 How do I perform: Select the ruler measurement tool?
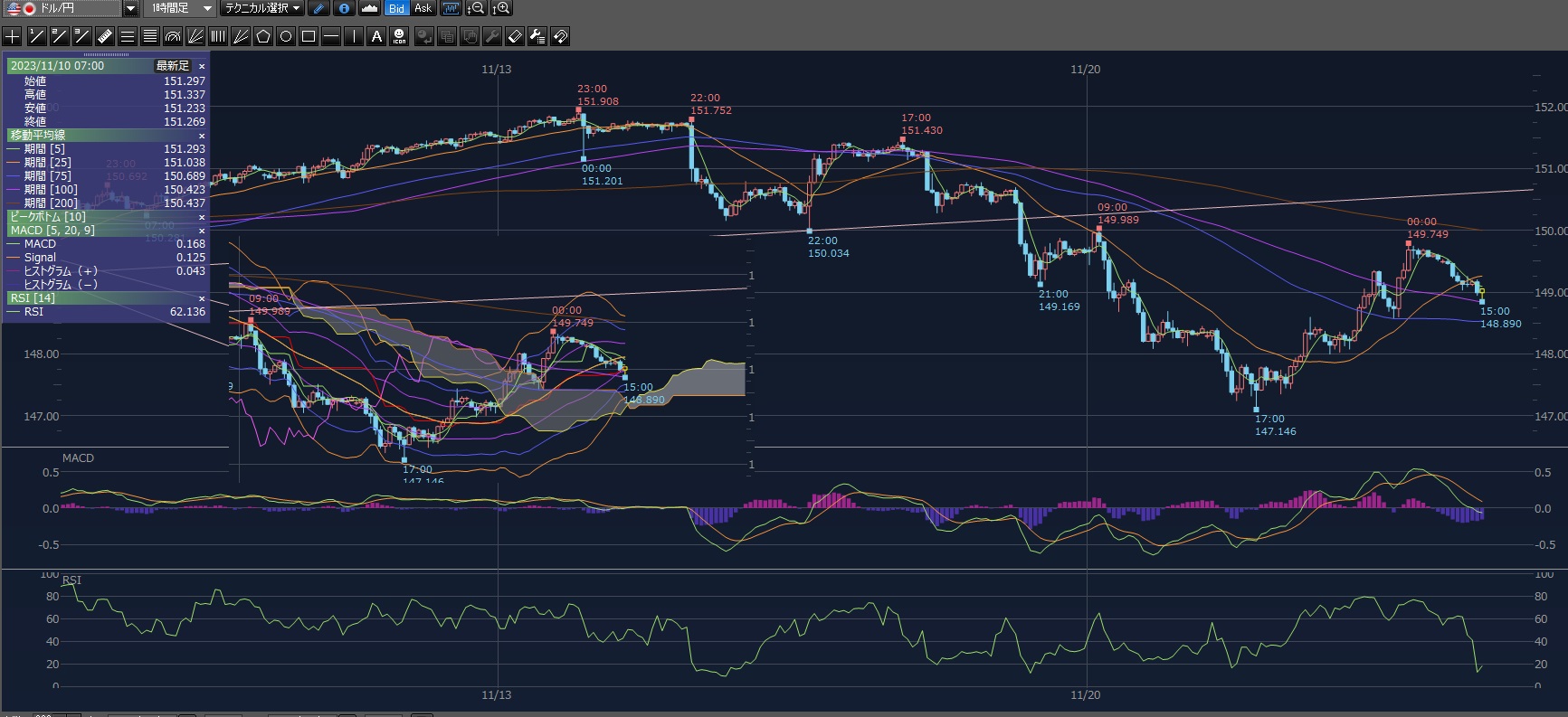point(105,36)
